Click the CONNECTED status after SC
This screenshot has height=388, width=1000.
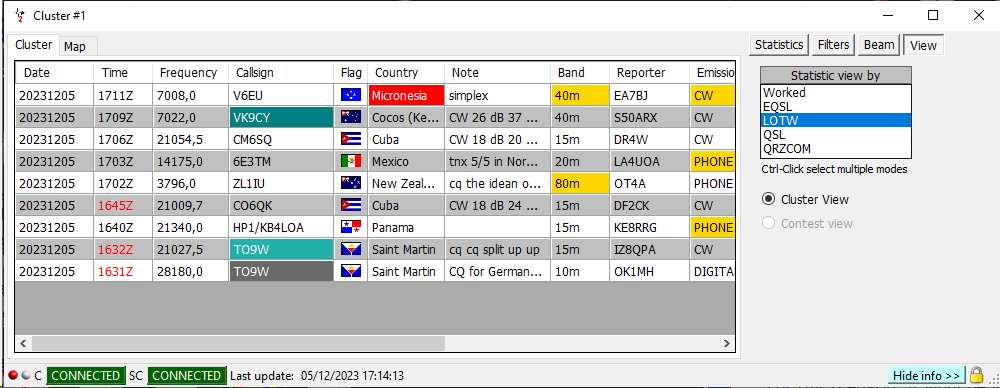[186, 375]
